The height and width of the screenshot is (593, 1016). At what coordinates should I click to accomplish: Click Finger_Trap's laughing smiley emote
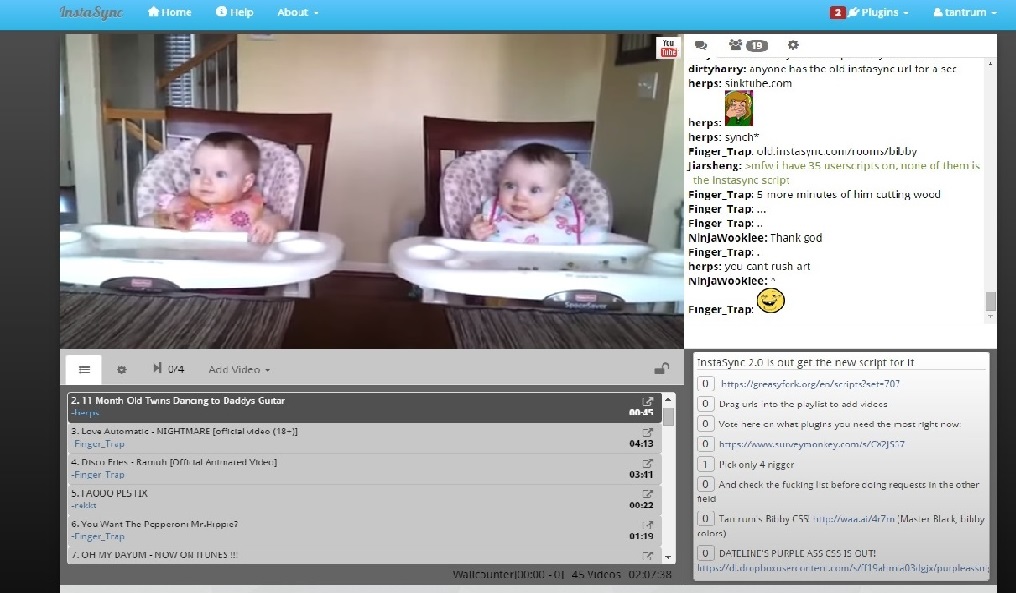pos(770,301)
